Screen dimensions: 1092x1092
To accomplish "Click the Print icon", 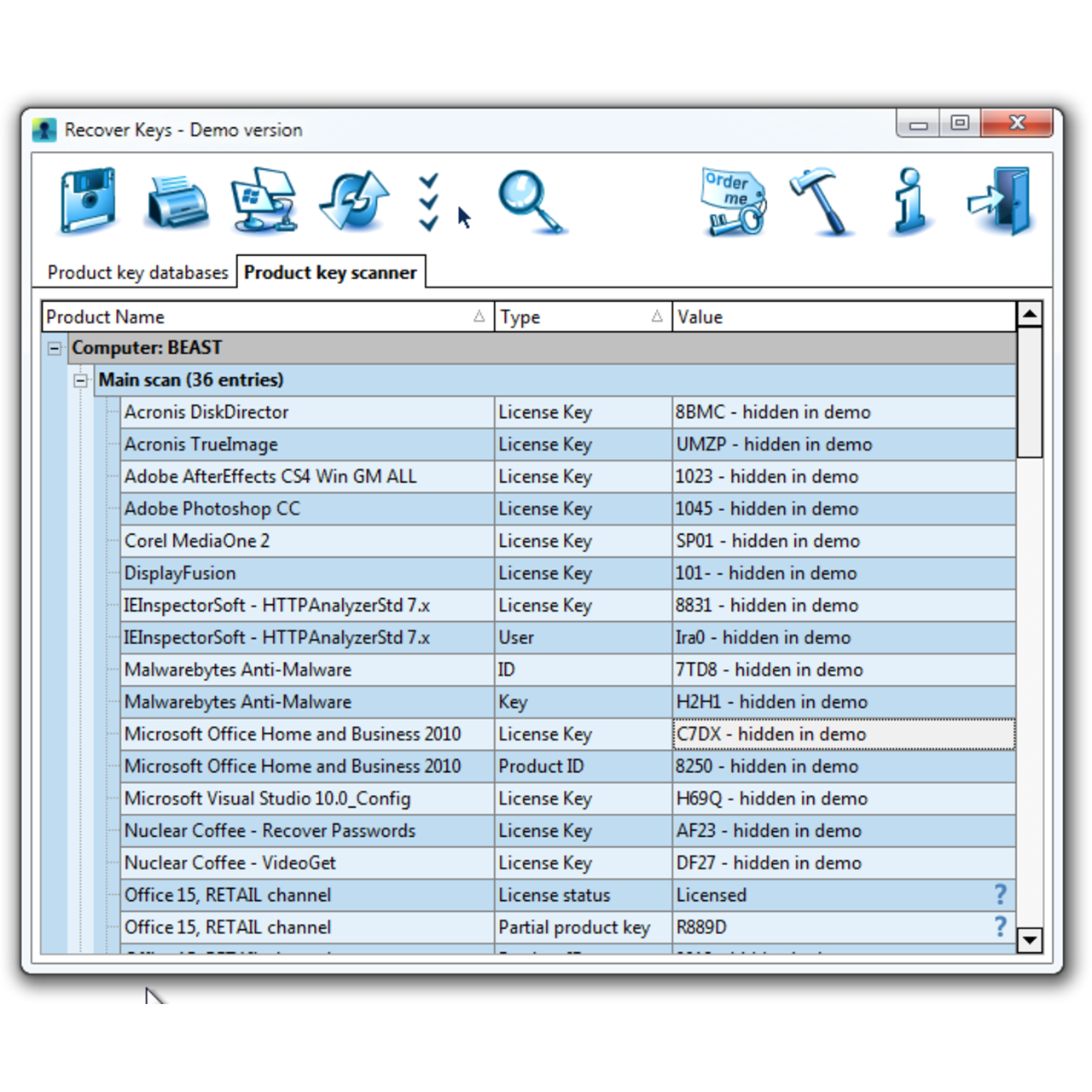I will (177, 202).
